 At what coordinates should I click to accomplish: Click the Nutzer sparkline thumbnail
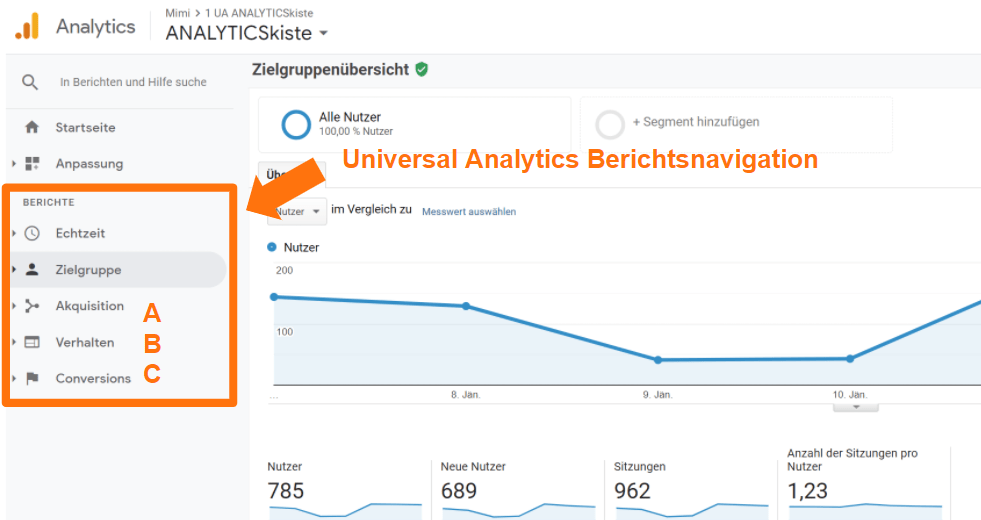tap(345, 511)
